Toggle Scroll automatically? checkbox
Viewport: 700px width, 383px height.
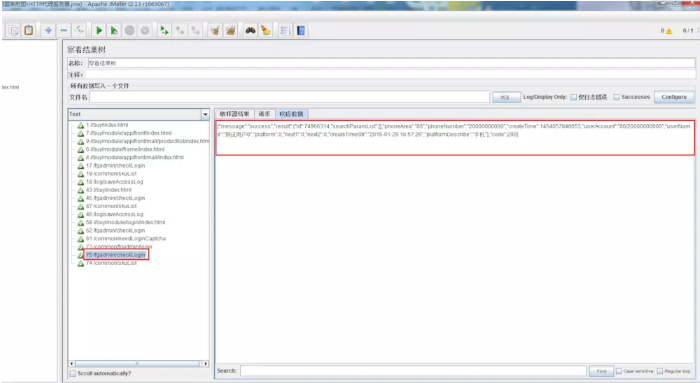73,373
